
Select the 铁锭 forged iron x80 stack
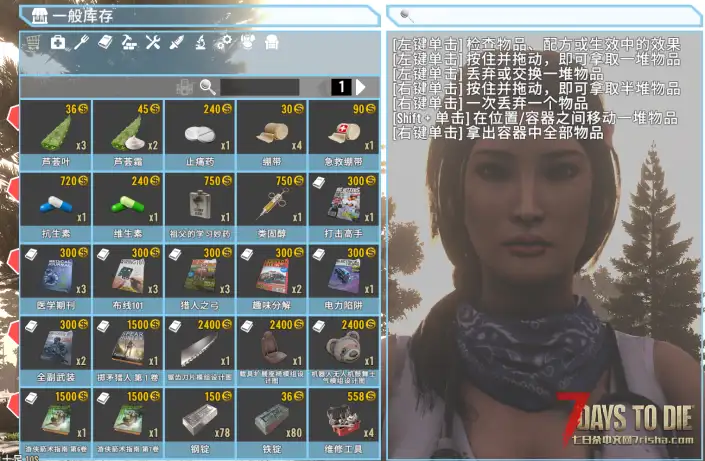click(272, 423)
